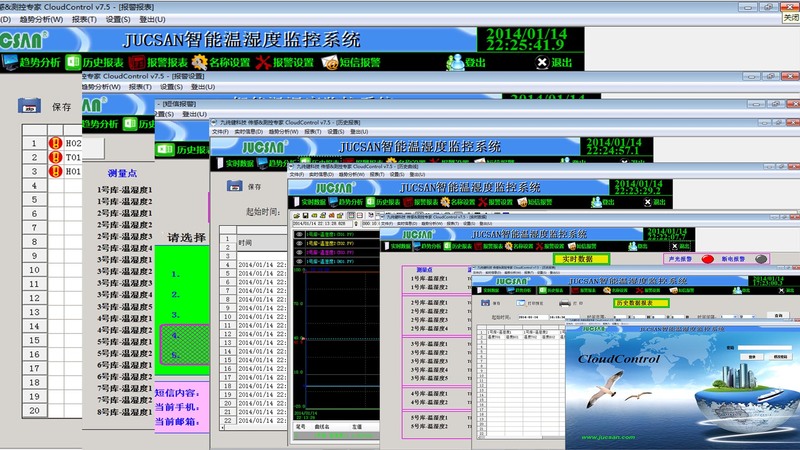
Task: Select row 10 header in the alarm report table
Action: 34,270
